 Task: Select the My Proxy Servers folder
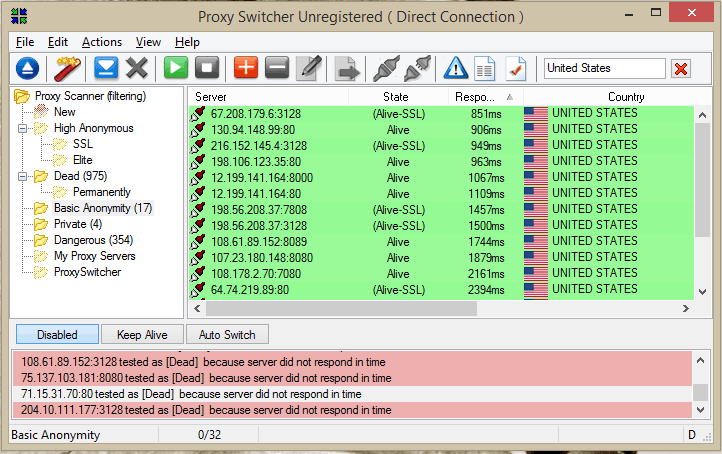click(x=94, y=256)
